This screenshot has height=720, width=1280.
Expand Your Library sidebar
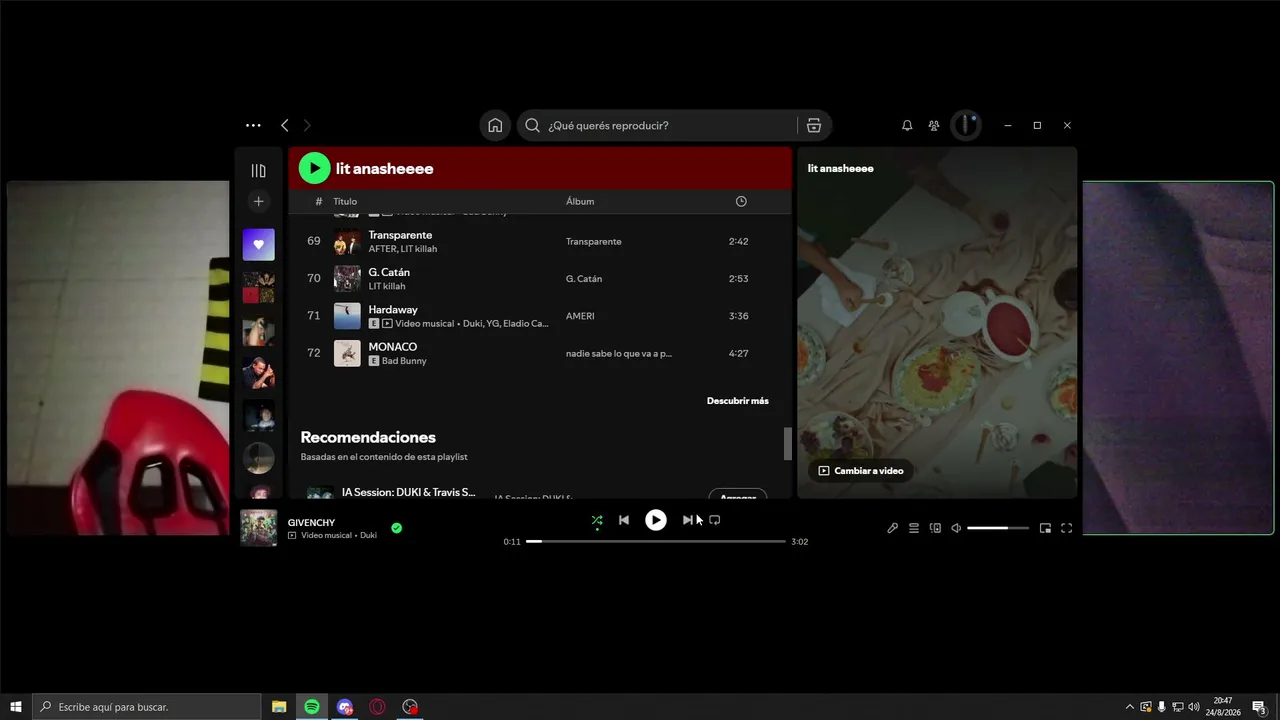(x=258, y=171)
